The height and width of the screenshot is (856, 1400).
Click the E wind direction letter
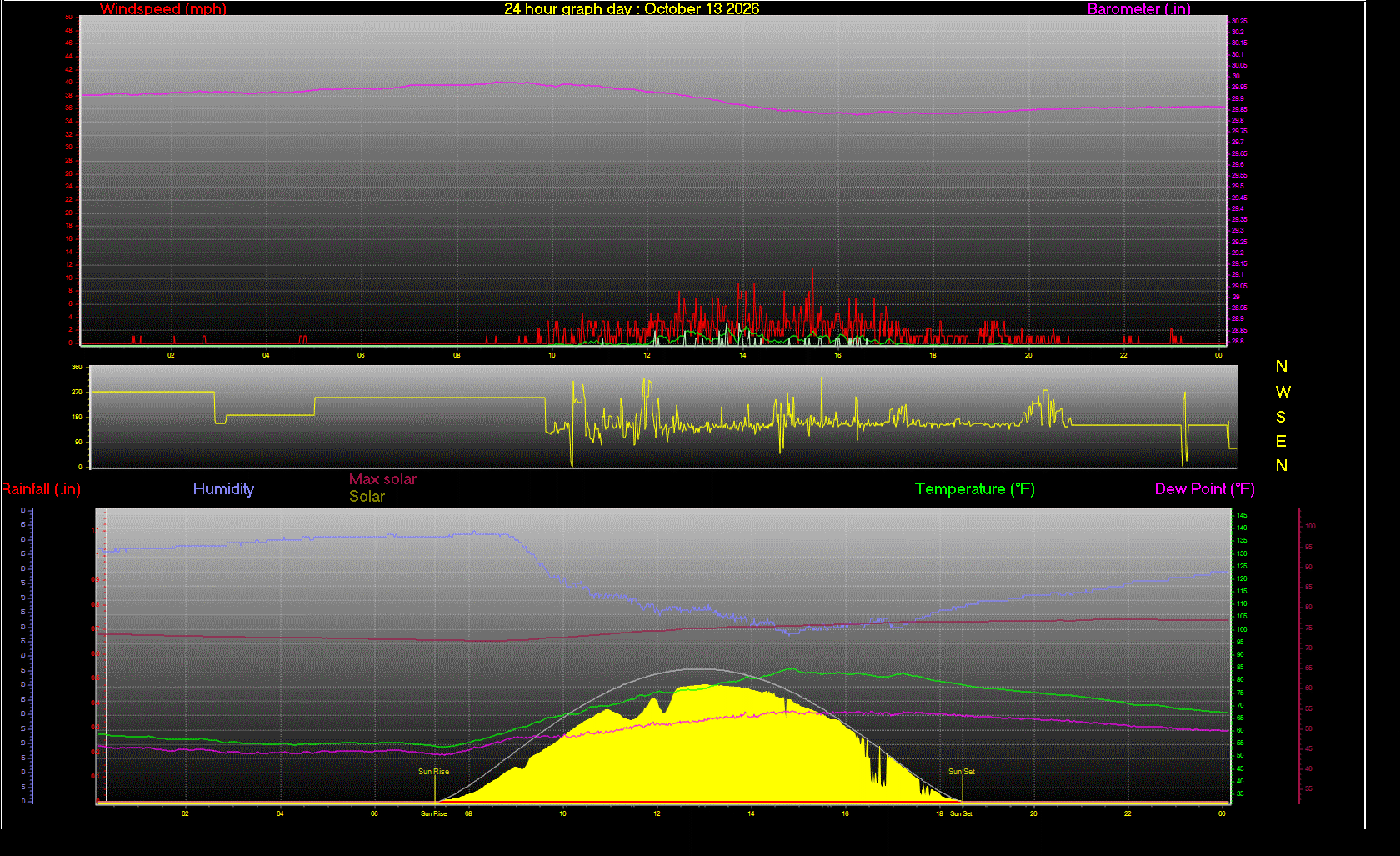[x=1281, y=440]
